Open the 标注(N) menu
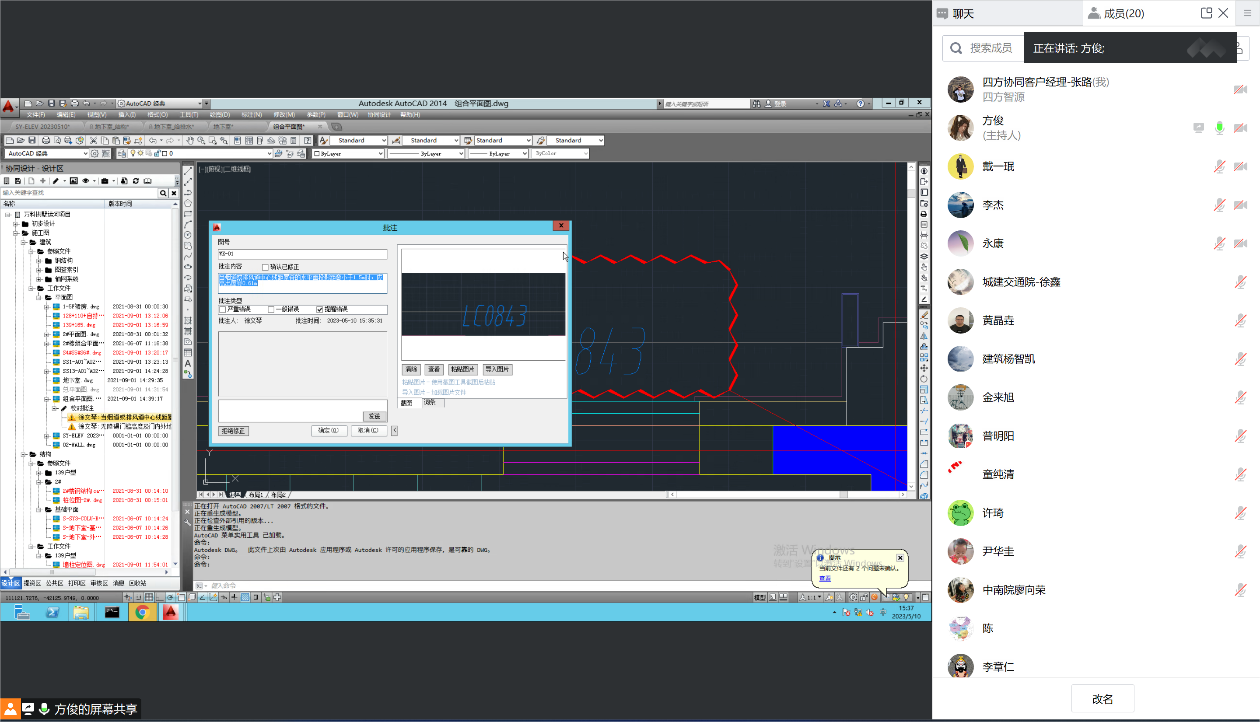Image resolution: width=1260 pixels, height=722 pixels. click(x=251, y=115)
